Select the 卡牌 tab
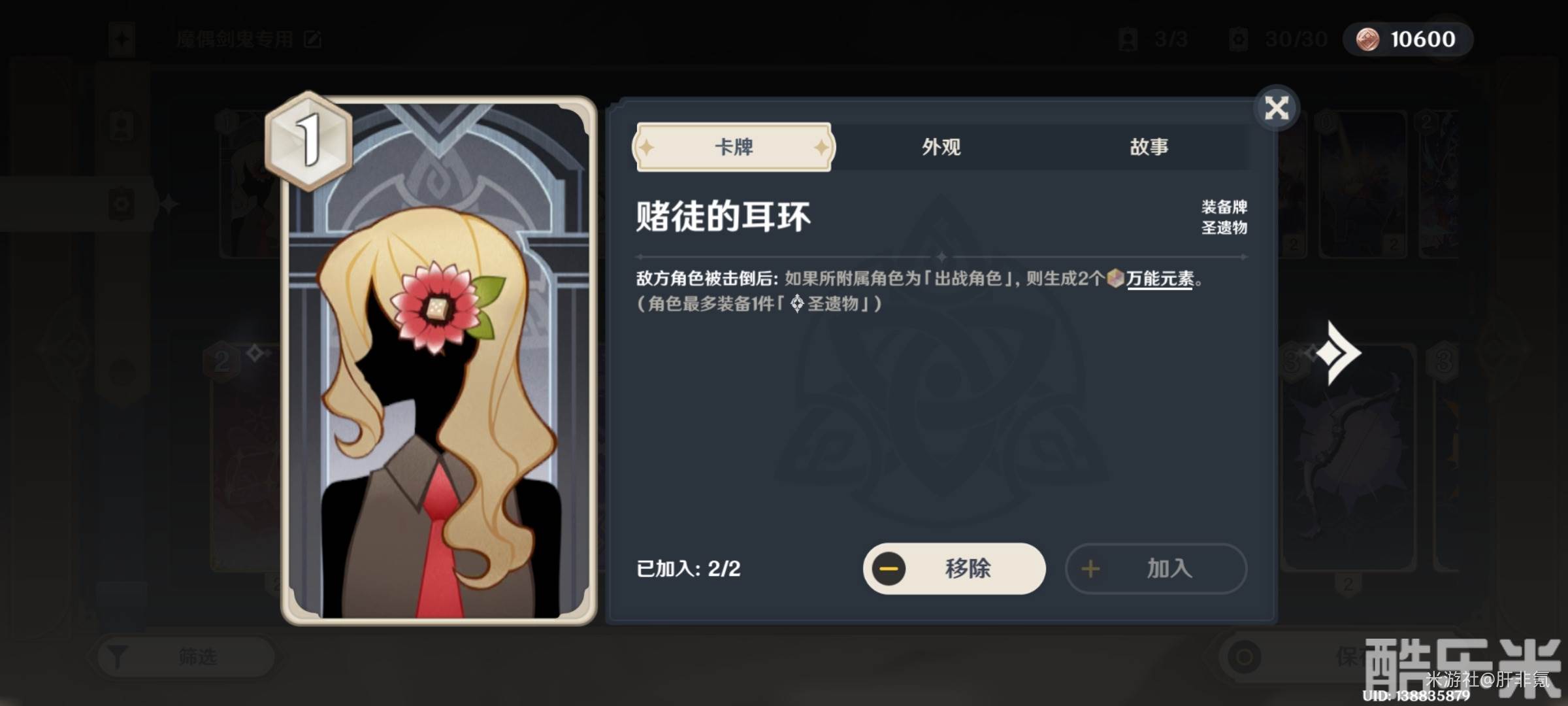 734,147
